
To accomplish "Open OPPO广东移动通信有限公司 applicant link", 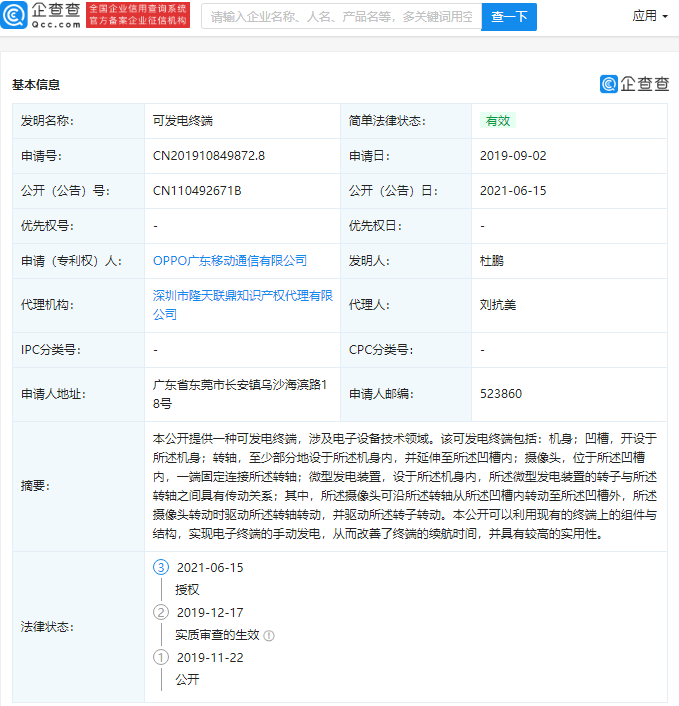I will tap(230, 261).
